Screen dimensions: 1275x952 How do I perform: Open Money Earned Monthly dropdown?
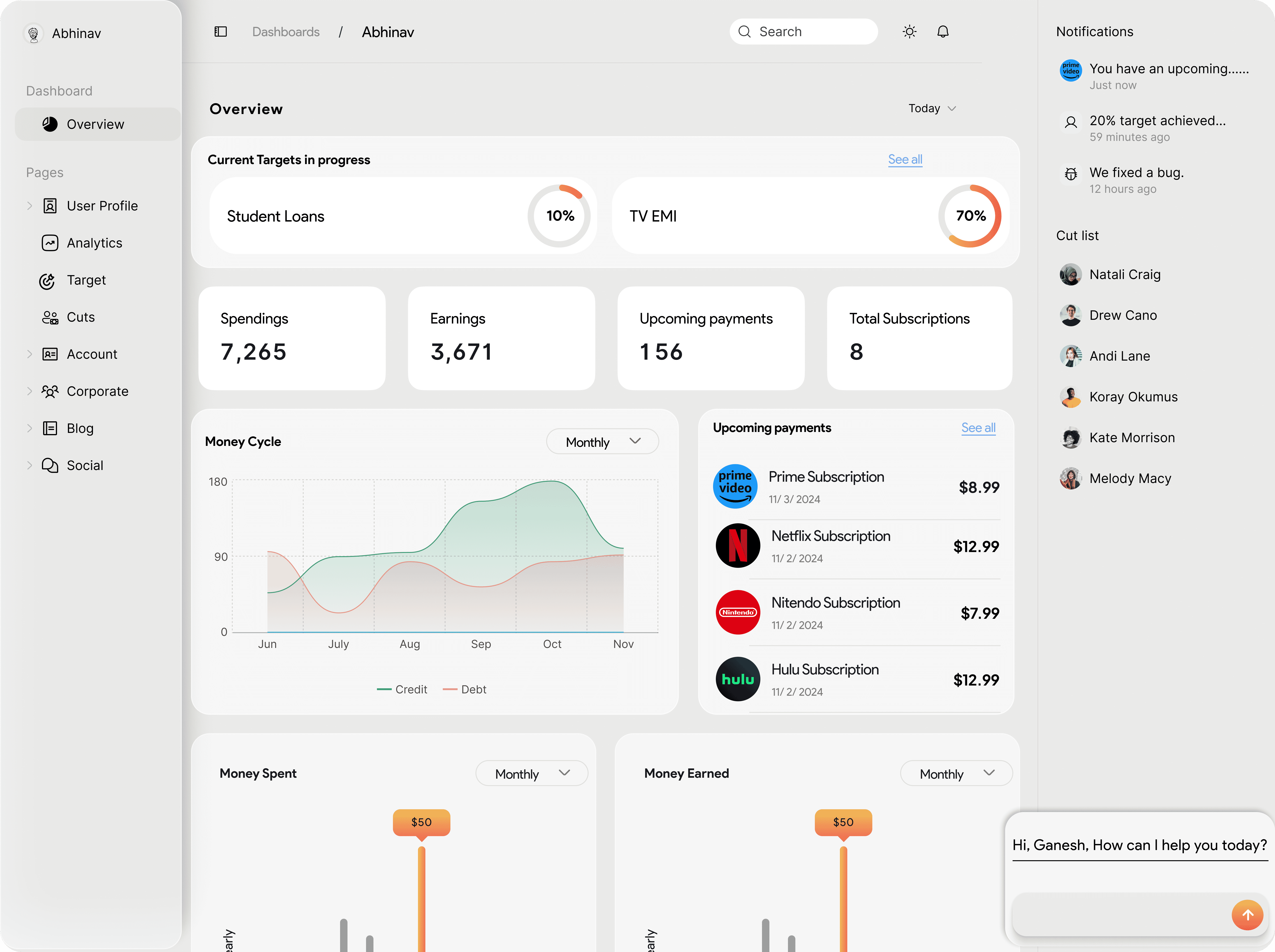tap(956, 773)
